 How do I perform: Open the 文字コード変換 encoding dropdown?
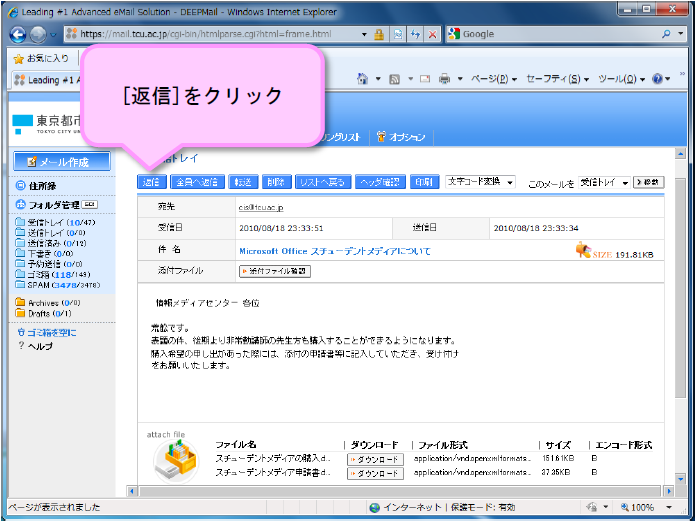click(x=480, y=182)
